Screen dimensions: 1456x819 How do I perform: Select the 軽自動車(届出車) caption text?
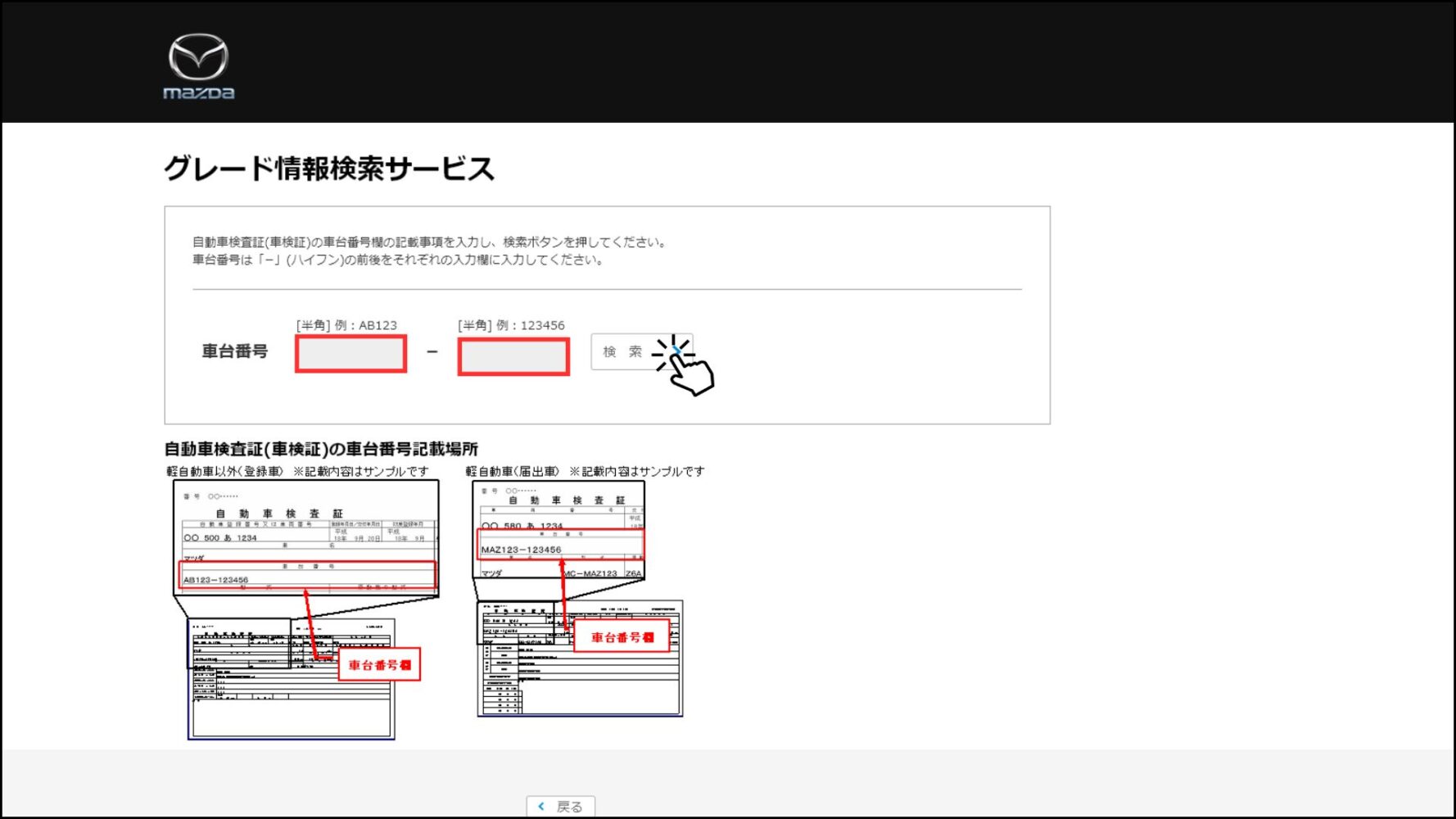coord(585,471)
